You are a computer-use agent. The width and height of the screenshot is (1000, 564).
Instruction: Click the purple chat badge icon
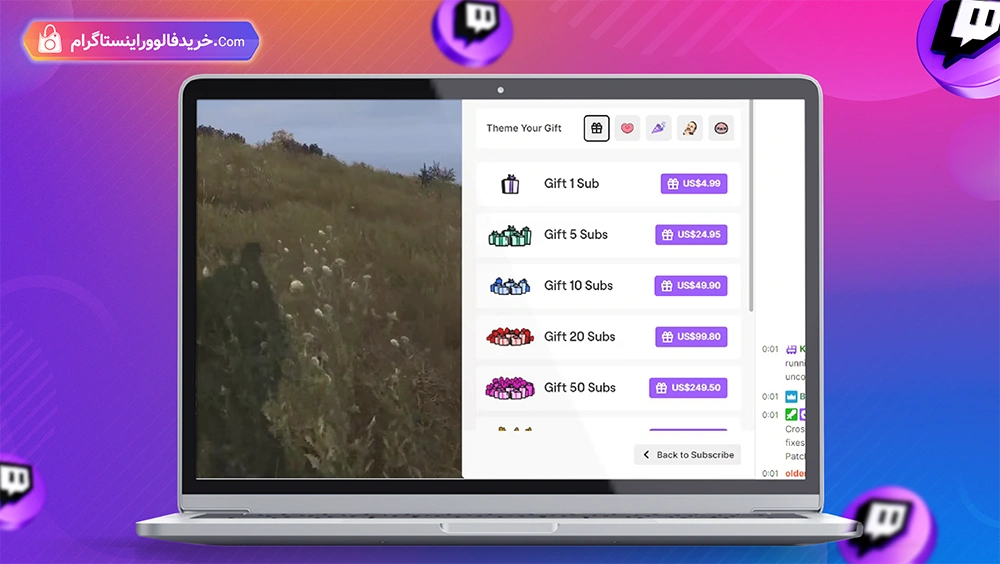pyautogui.click(x=791, y=349)
